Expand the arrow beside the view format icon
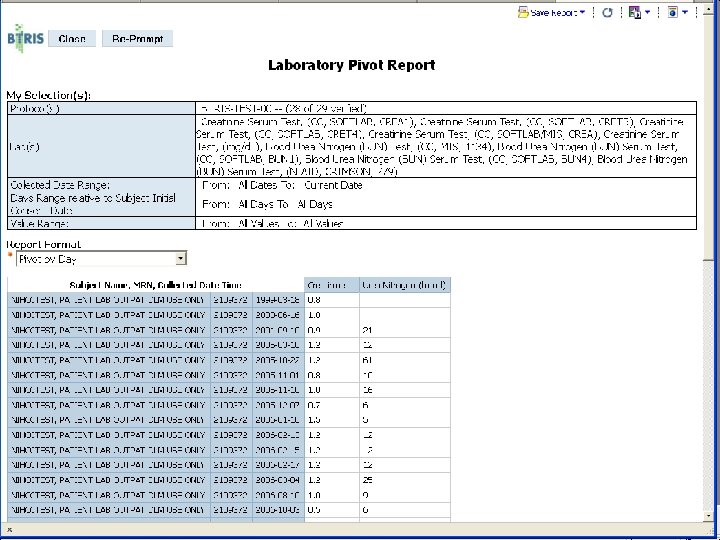This screenshot has height=540, width=720. tap(685, 12)
